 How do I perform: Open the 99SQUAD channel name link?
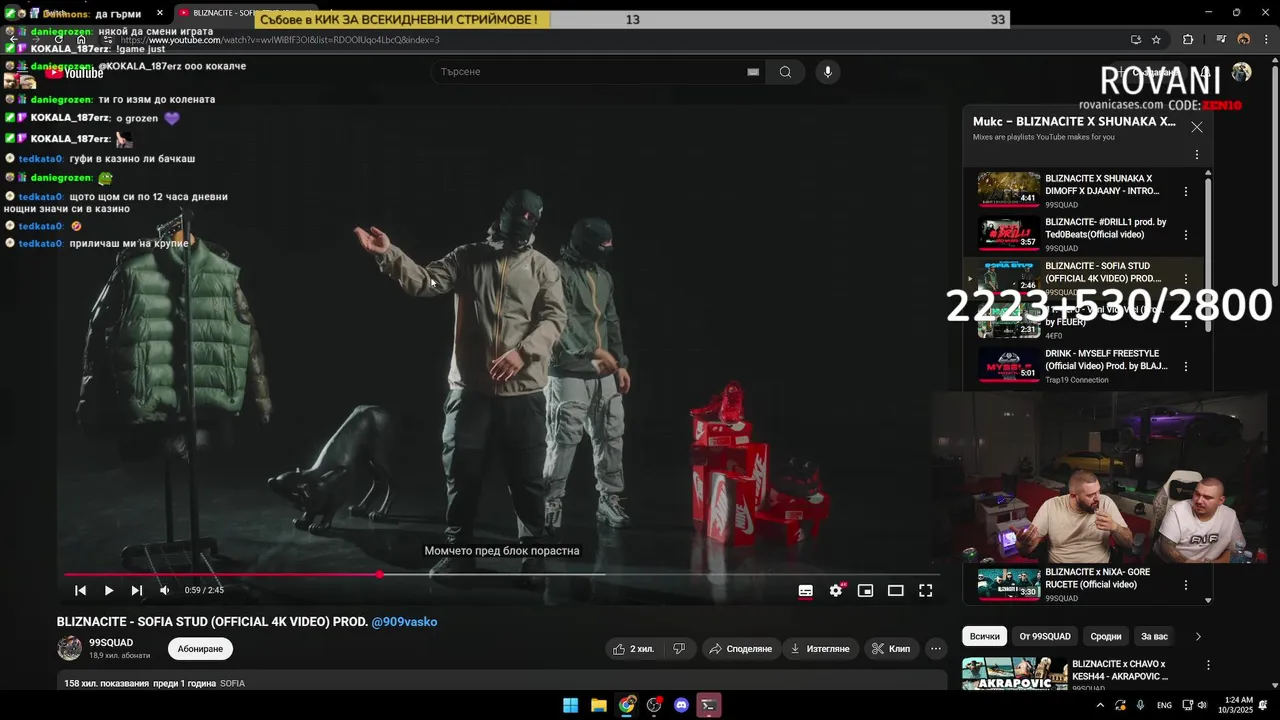(111, 643)
